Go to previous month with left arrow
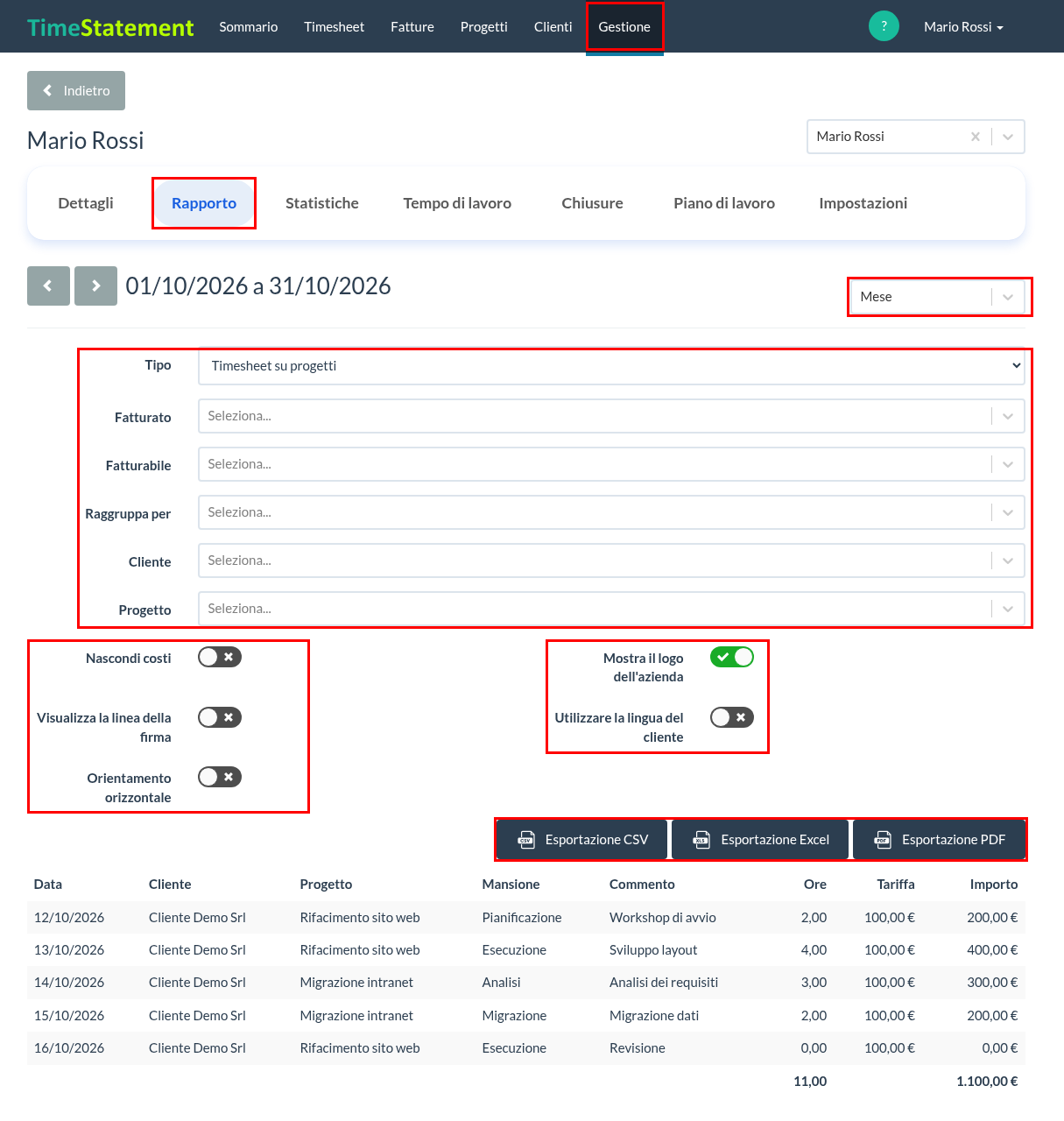 pyautogui.click(x=48, y=286)
